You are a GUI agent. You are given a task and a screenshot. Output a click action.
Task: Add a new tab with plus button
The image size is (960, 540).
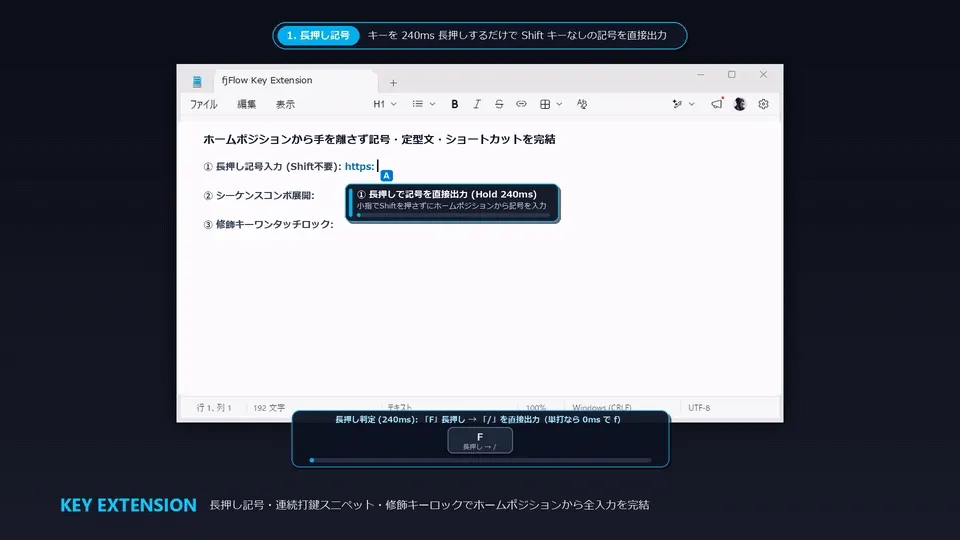(393, 83)
